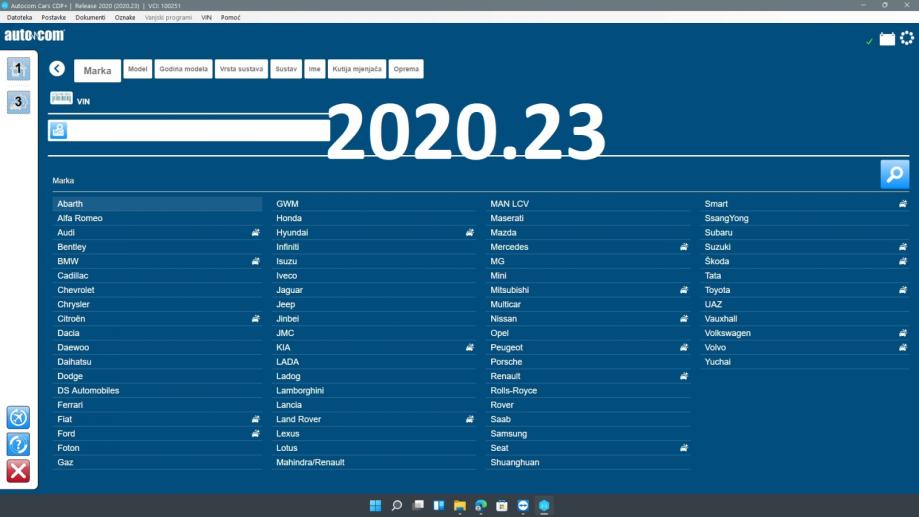Screen dimensions: 919x517
Task: Click the car icon next to Seat
Action: pos(683,448)
